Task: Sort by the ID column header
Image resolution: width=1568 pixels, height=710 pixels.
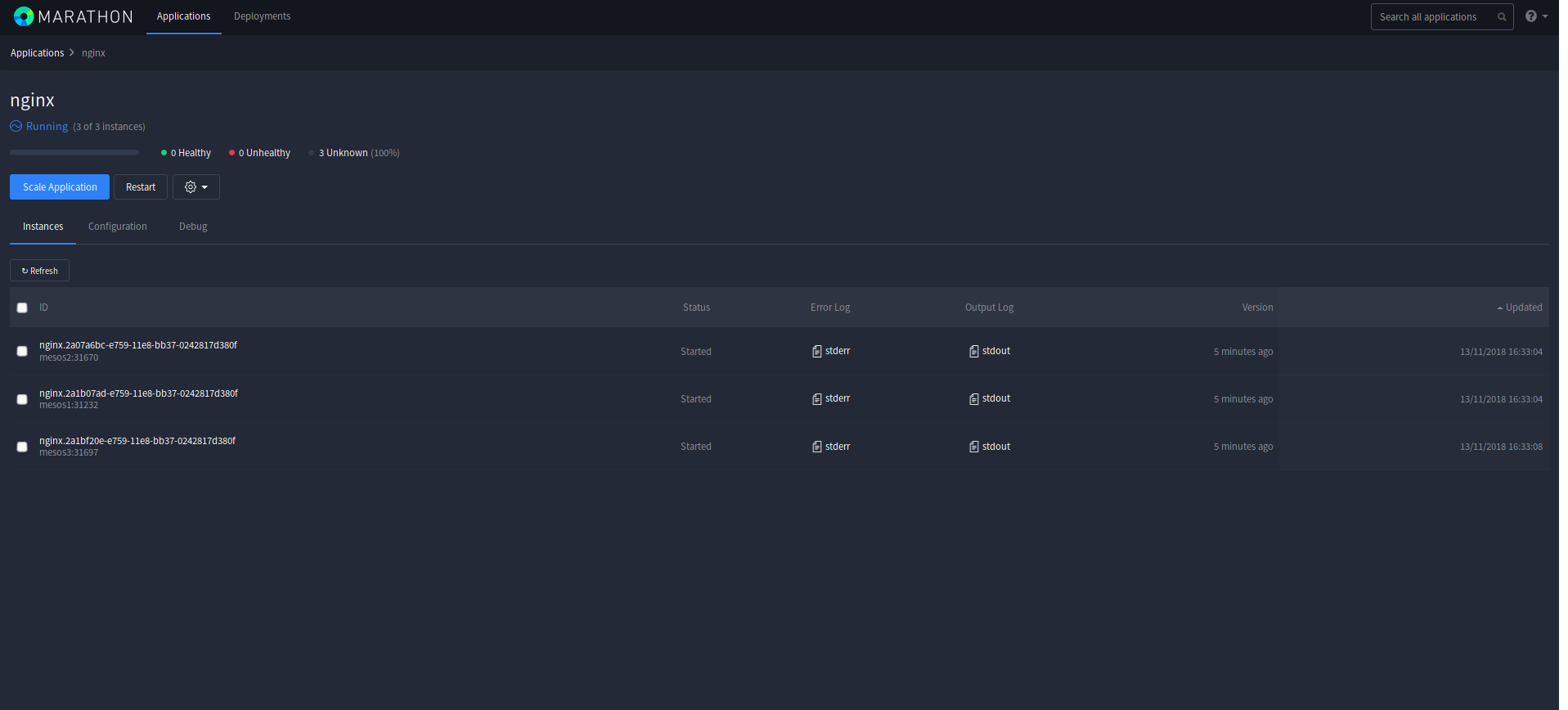Action: point(43,308)
